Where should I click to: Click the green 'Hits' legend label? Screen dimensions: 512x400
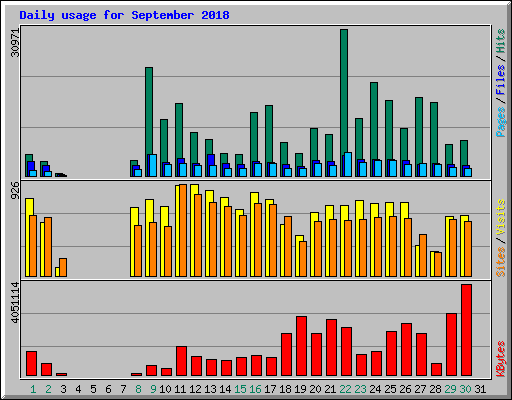[501, 41]
